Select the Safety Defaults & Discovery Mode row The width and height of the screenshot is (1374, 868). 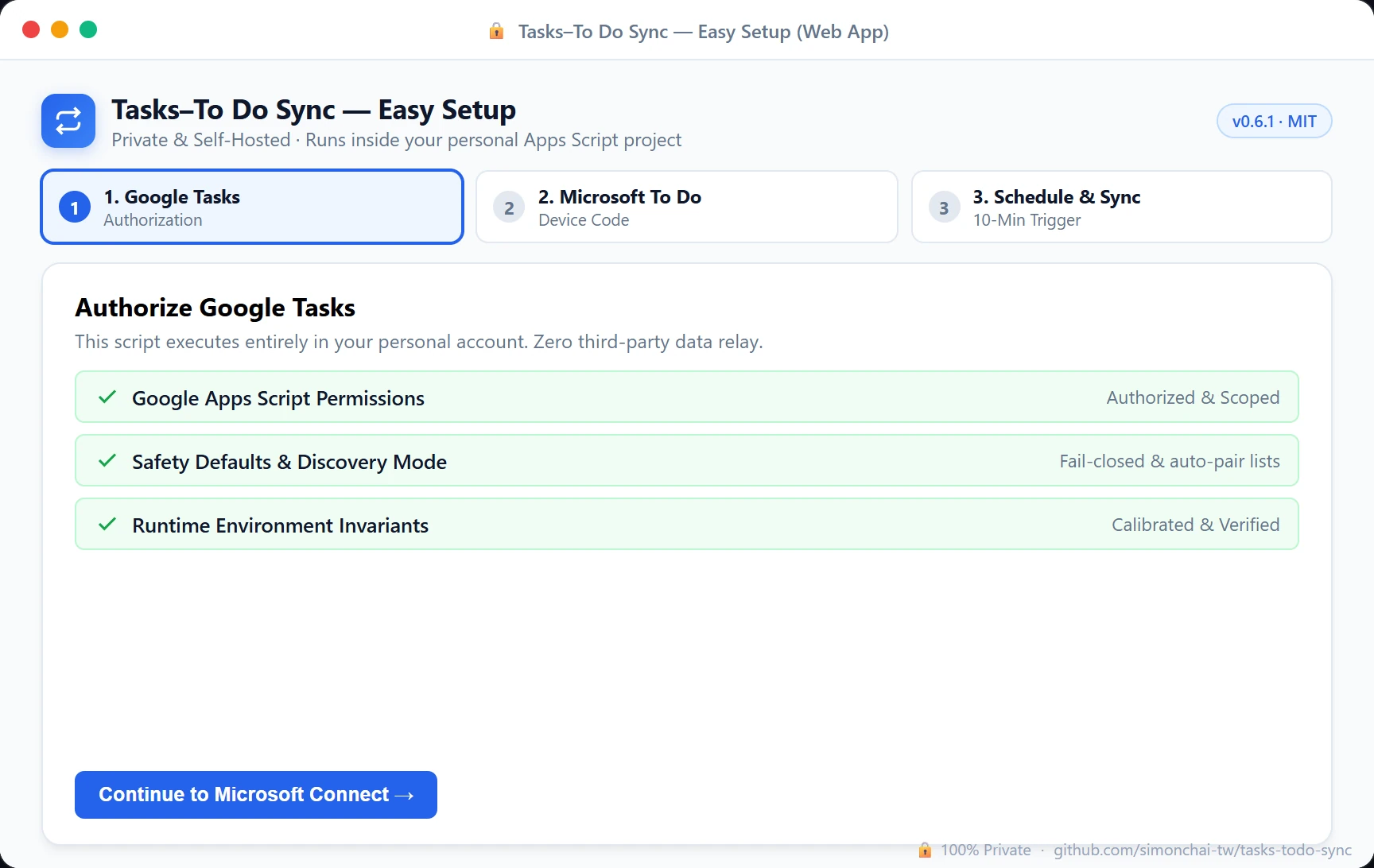click(x=687, y=460)
